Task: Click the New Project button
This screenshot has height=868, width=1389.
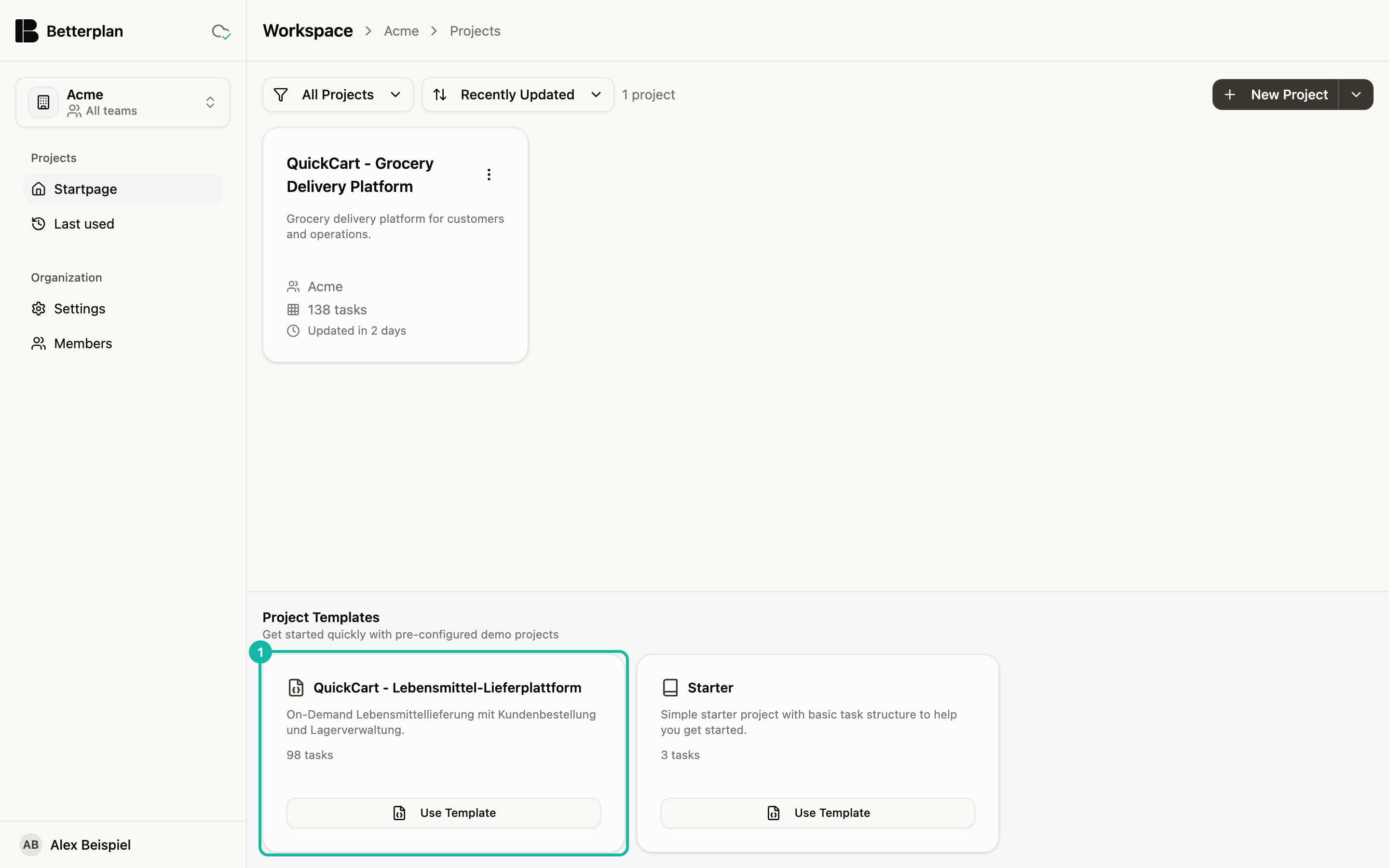Action: tap(1275, 95)
